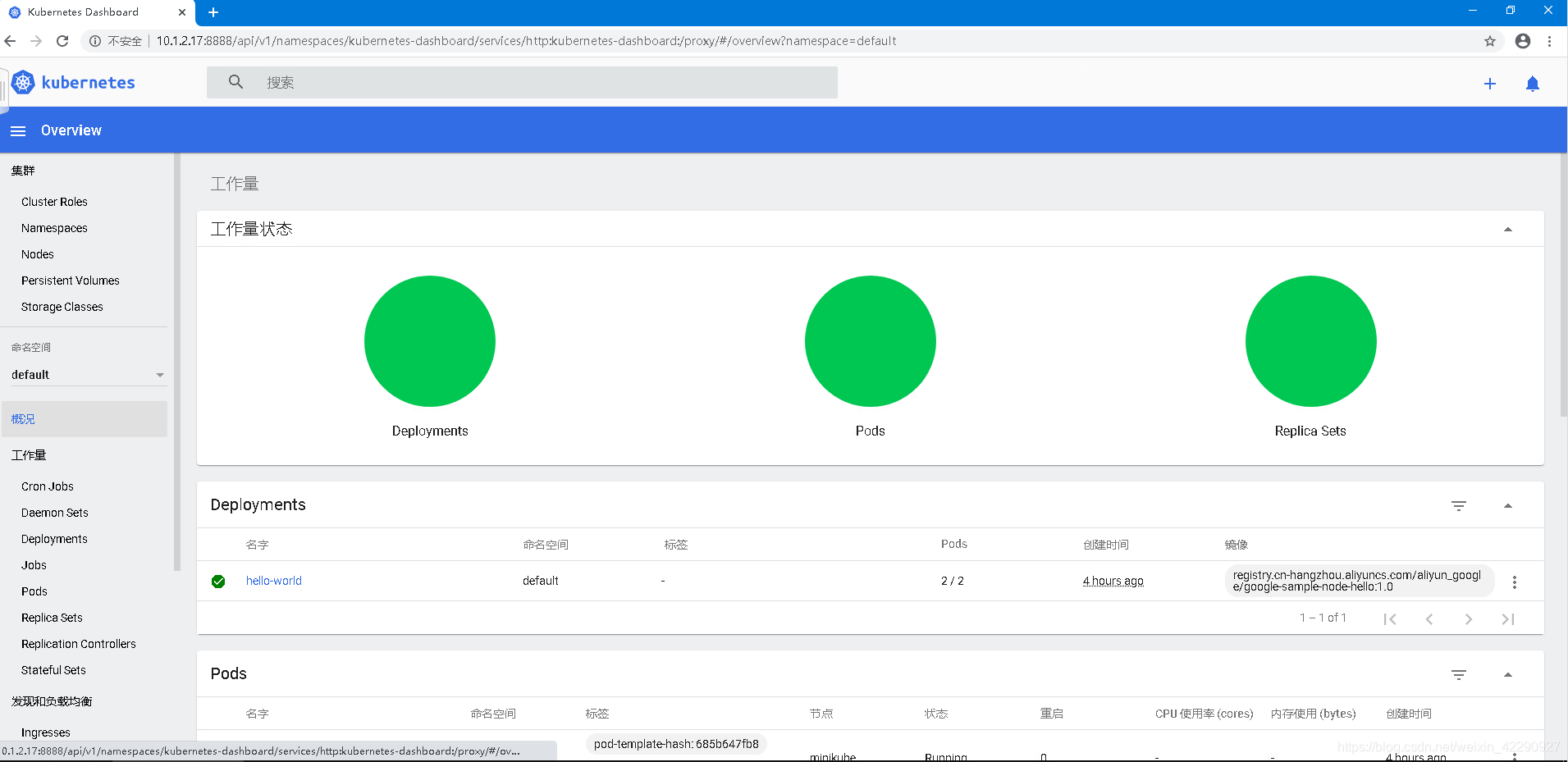Image resolution: width=1568 pixels, height=762 pixels.
Task: Click 工作量 section heading in sidebar
Action: 29,455
